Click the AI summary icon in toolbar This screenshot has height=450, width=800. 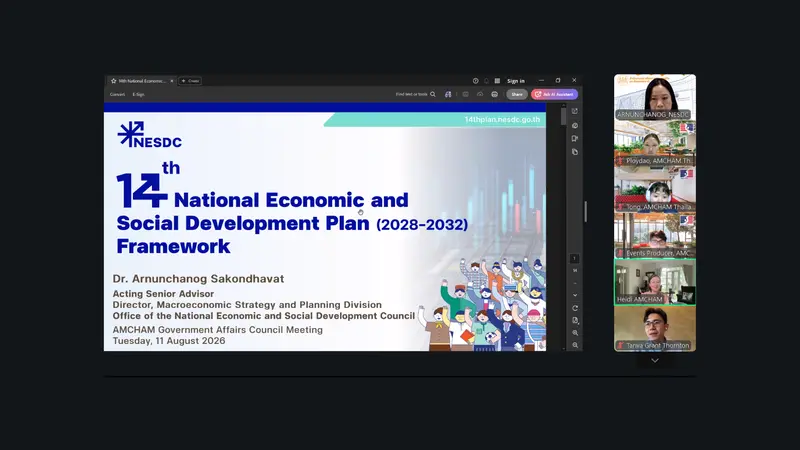click(x=448, y=94)
